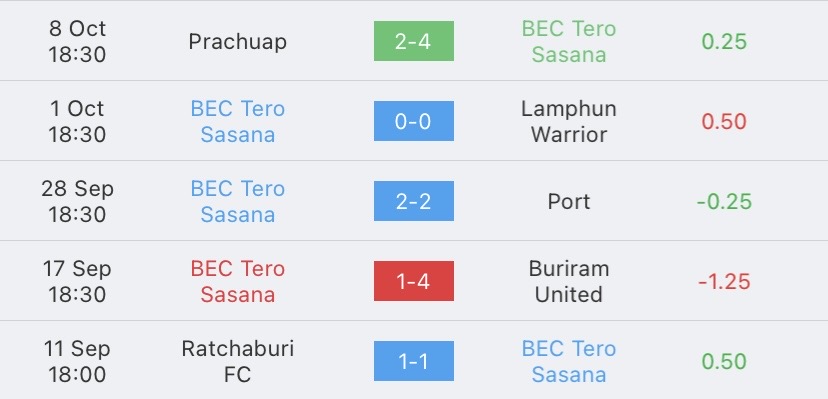Select the 17 Sep 18:30 match date
The image size is (828, 399).
tap(77, 281)
